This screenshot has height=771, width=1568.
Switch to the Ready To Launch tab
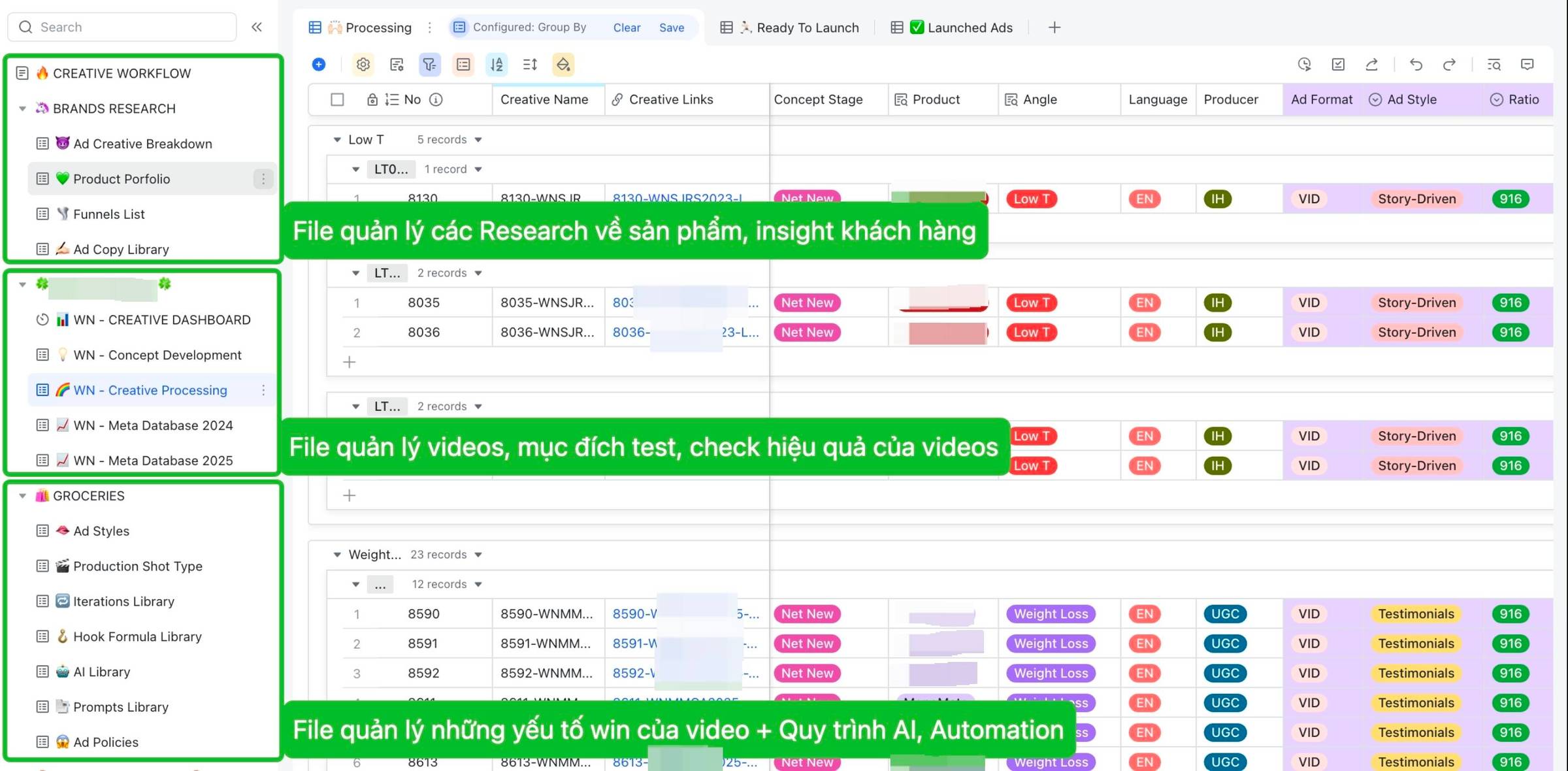(807, 27)
